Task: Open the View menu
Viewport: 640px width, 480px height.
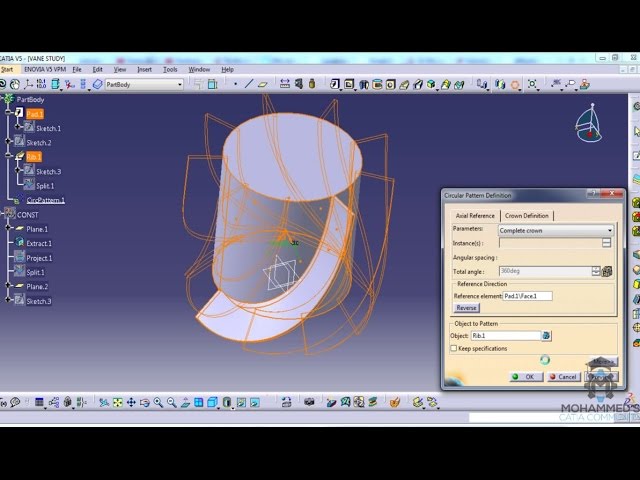Action: pyautogui.click(x=120, y=70)
